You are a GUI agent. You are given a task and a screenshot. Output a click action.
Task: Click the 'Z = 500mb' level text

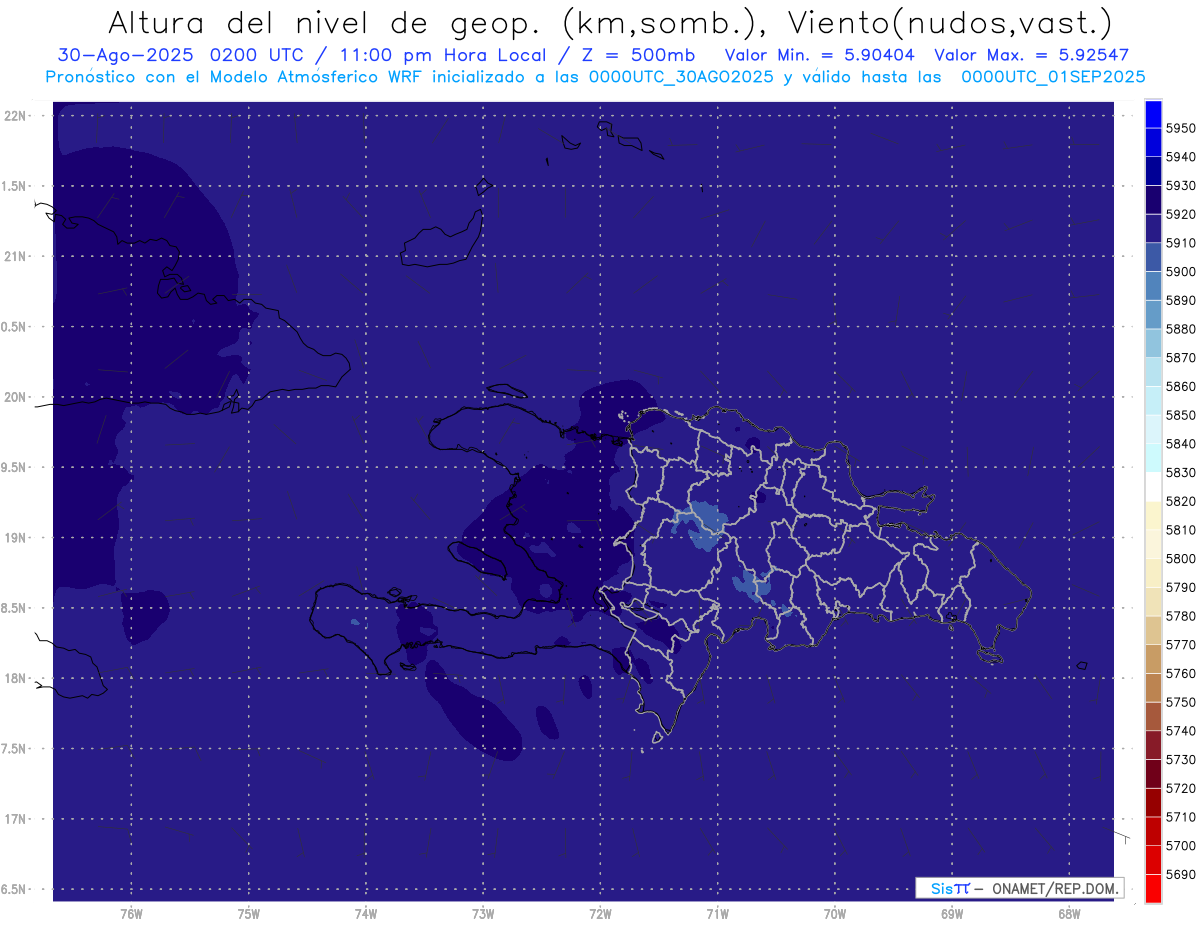click(637, 55)
